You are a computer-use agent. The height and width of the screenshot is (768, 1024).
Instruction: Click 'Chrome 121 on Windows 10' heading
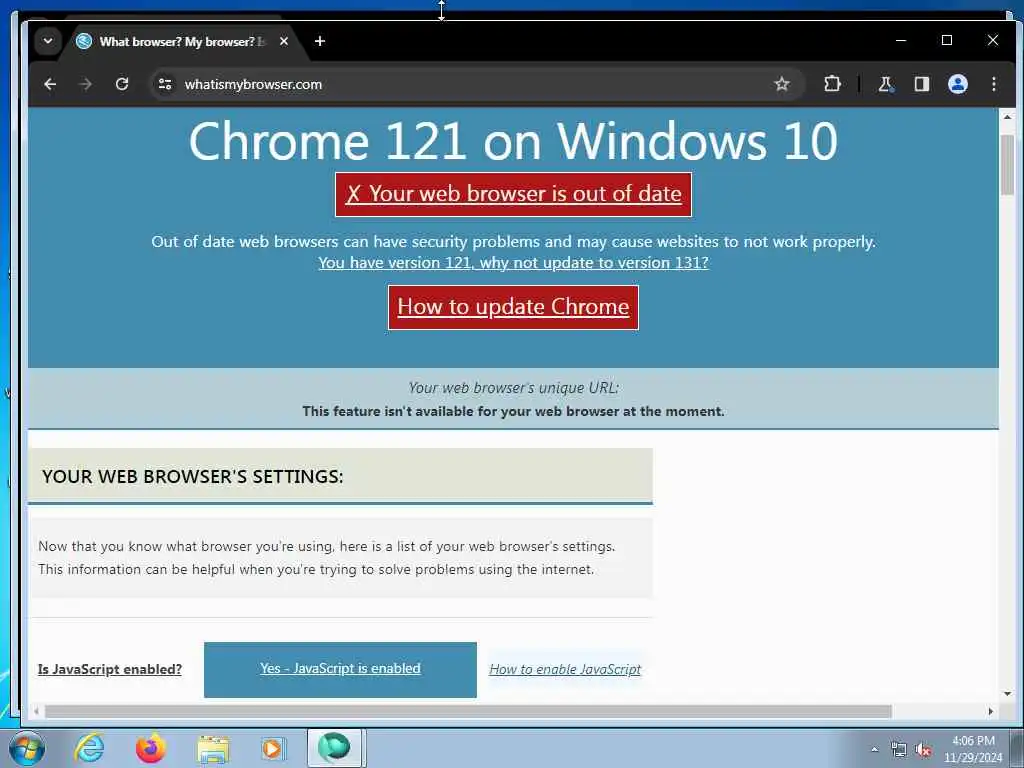click(x=513, y=141)
